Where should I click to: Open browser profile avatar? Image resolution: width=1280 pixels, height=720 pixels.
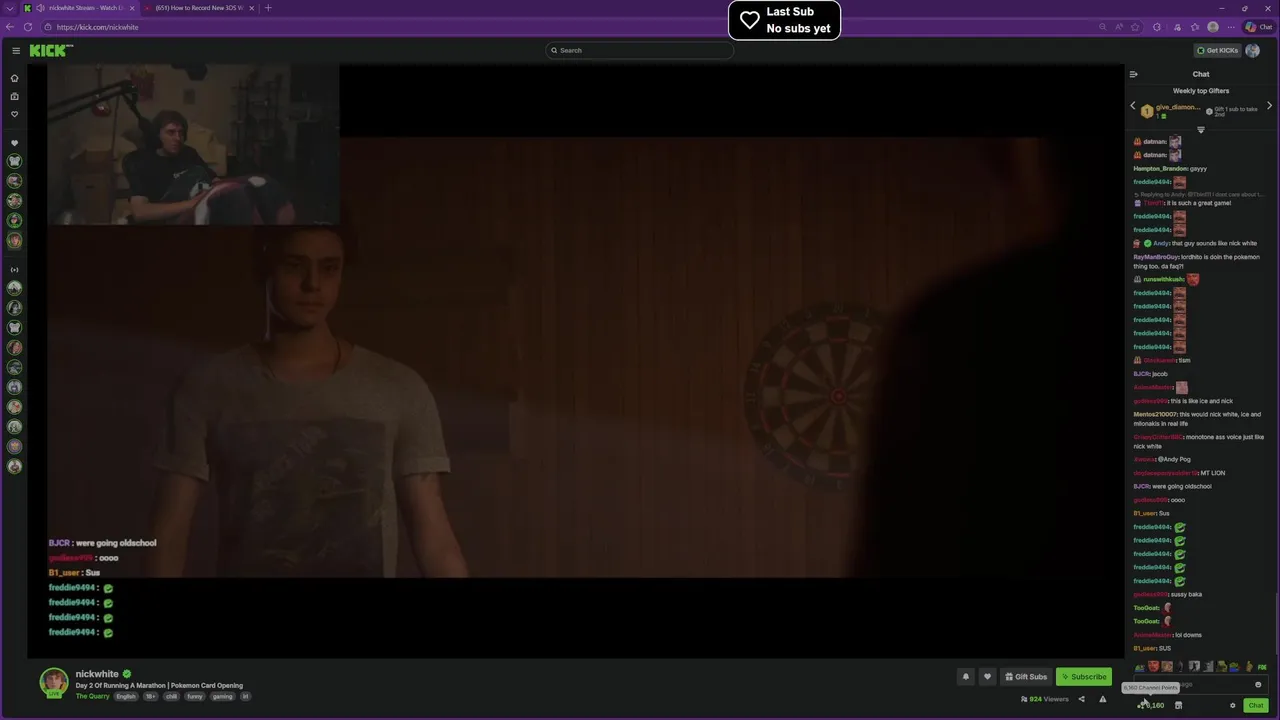click(x=1213, y=27)
